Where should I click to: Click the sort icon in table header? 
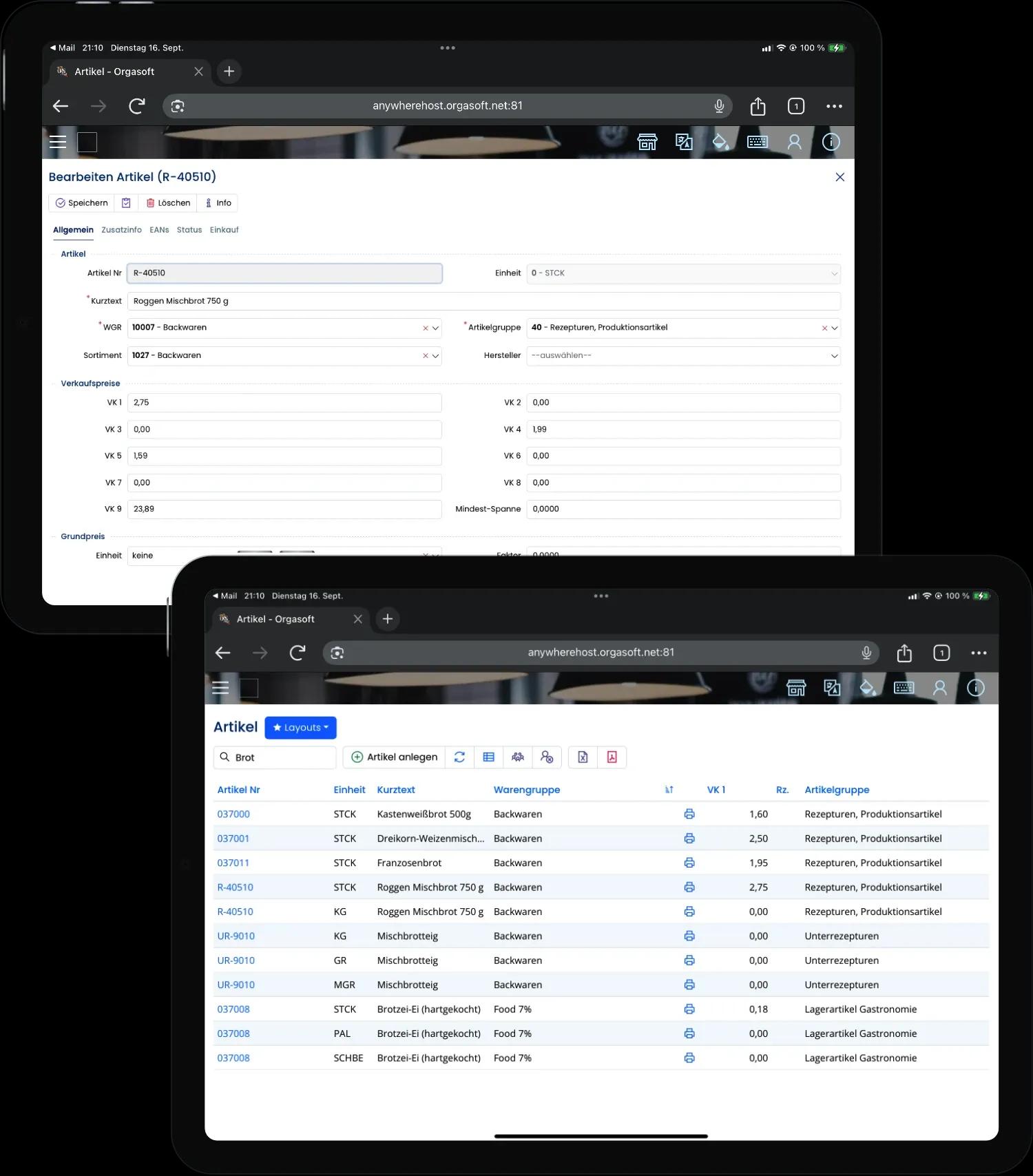coord(669,790)
